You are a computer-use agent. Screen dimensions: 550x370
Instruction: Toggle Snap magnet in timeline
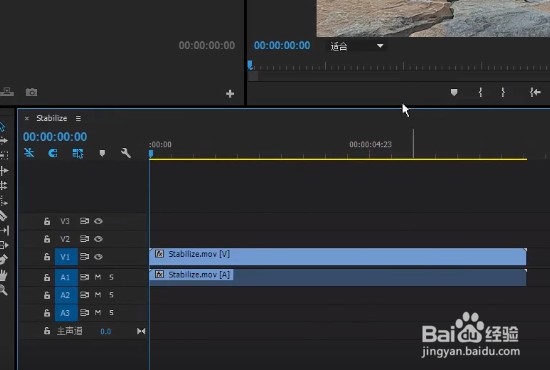coord(53,153)
